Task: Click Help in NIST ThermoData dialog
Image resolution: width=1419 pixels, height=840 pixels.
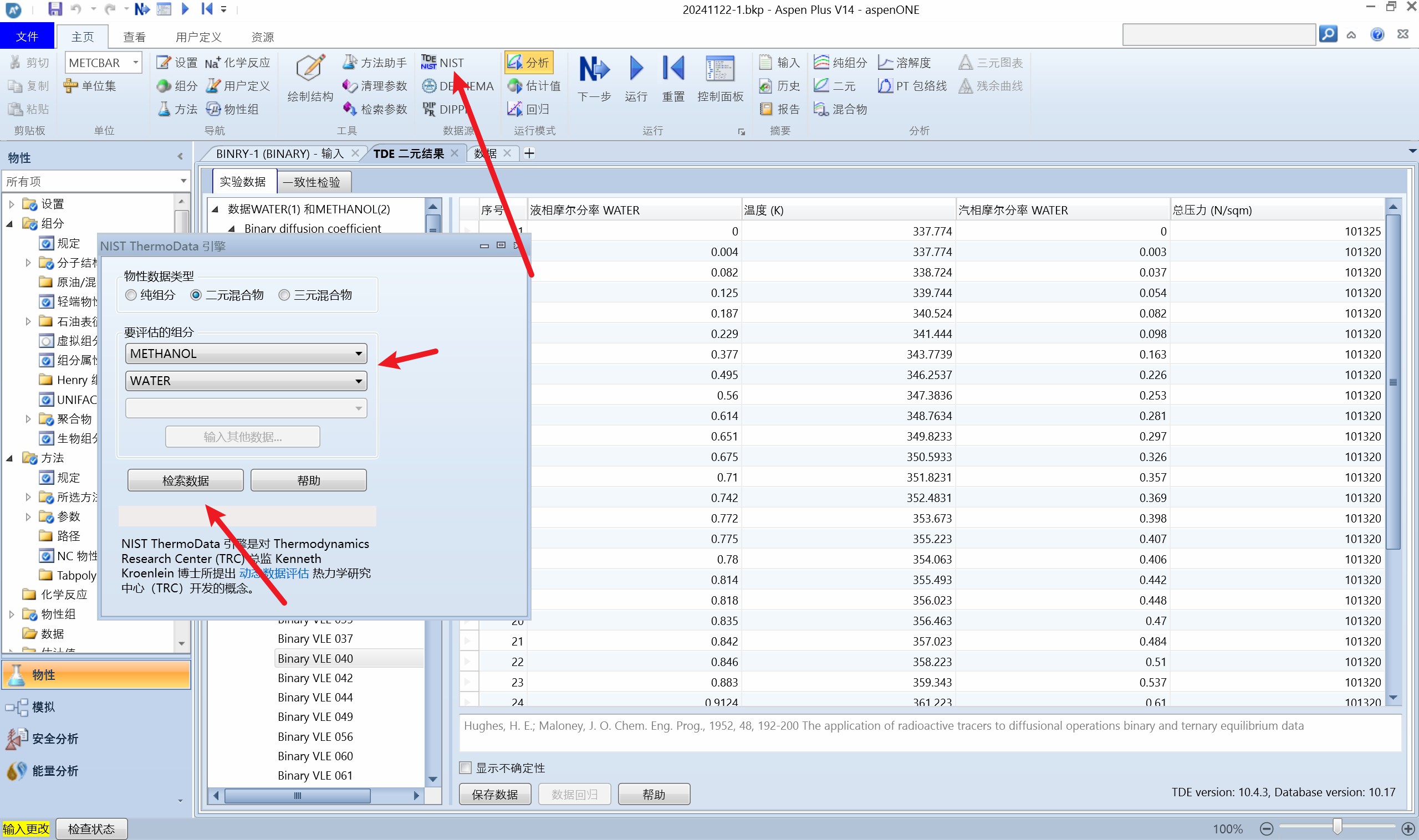Action: click(x=309, y=480)
